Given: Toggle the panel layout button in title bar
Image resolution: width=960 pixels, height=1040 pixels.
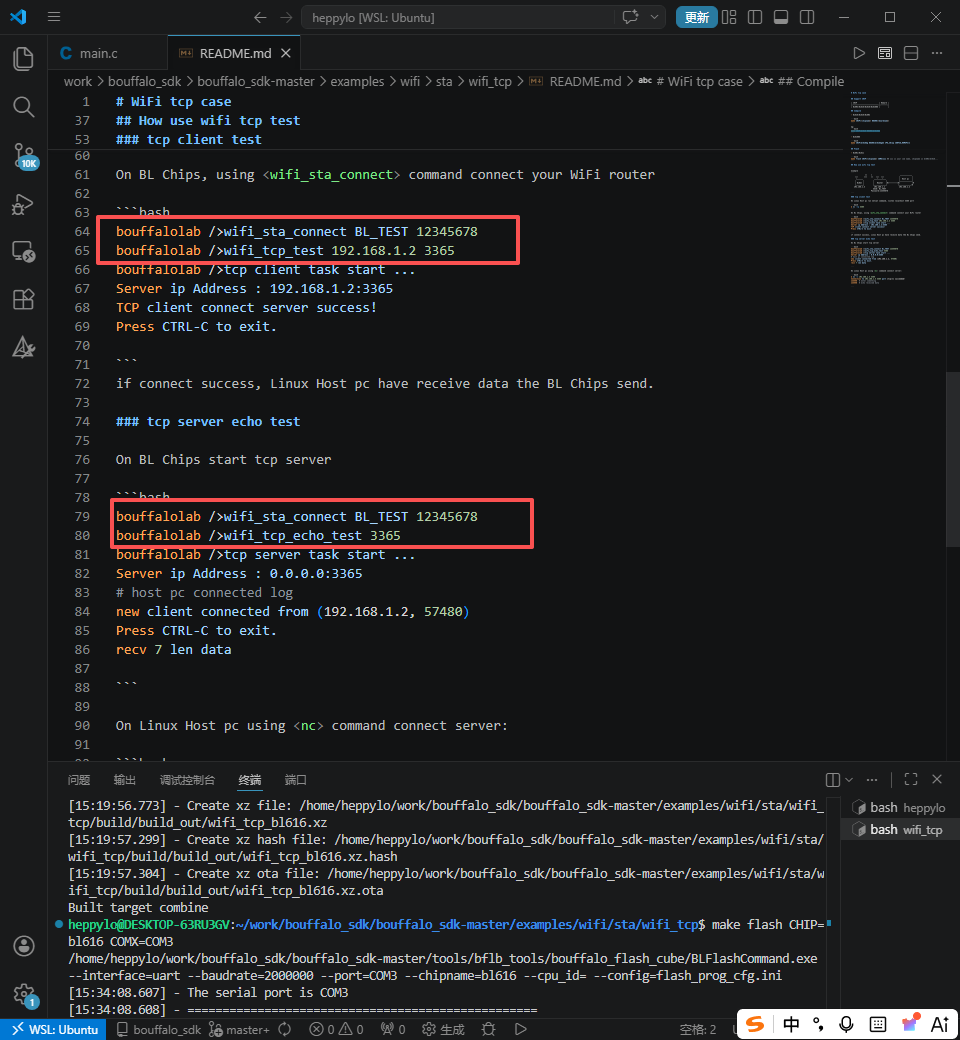Looking at the screenshot, I should (781, 17).
